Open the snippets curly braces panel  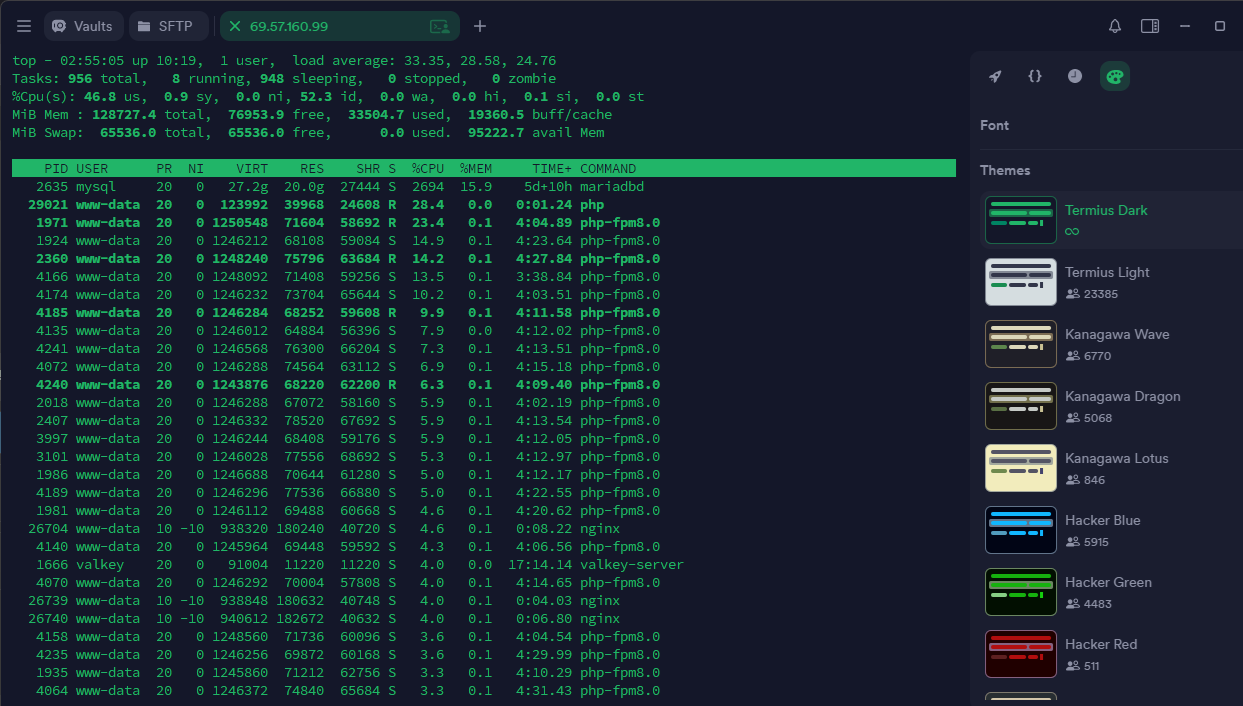point(1035,76)
